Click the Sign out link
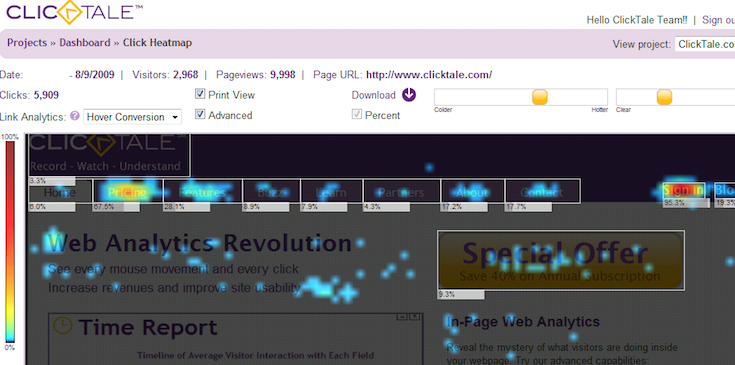This screenshot has height=365, width=735. pyautogui.click(x=718, y=20)
